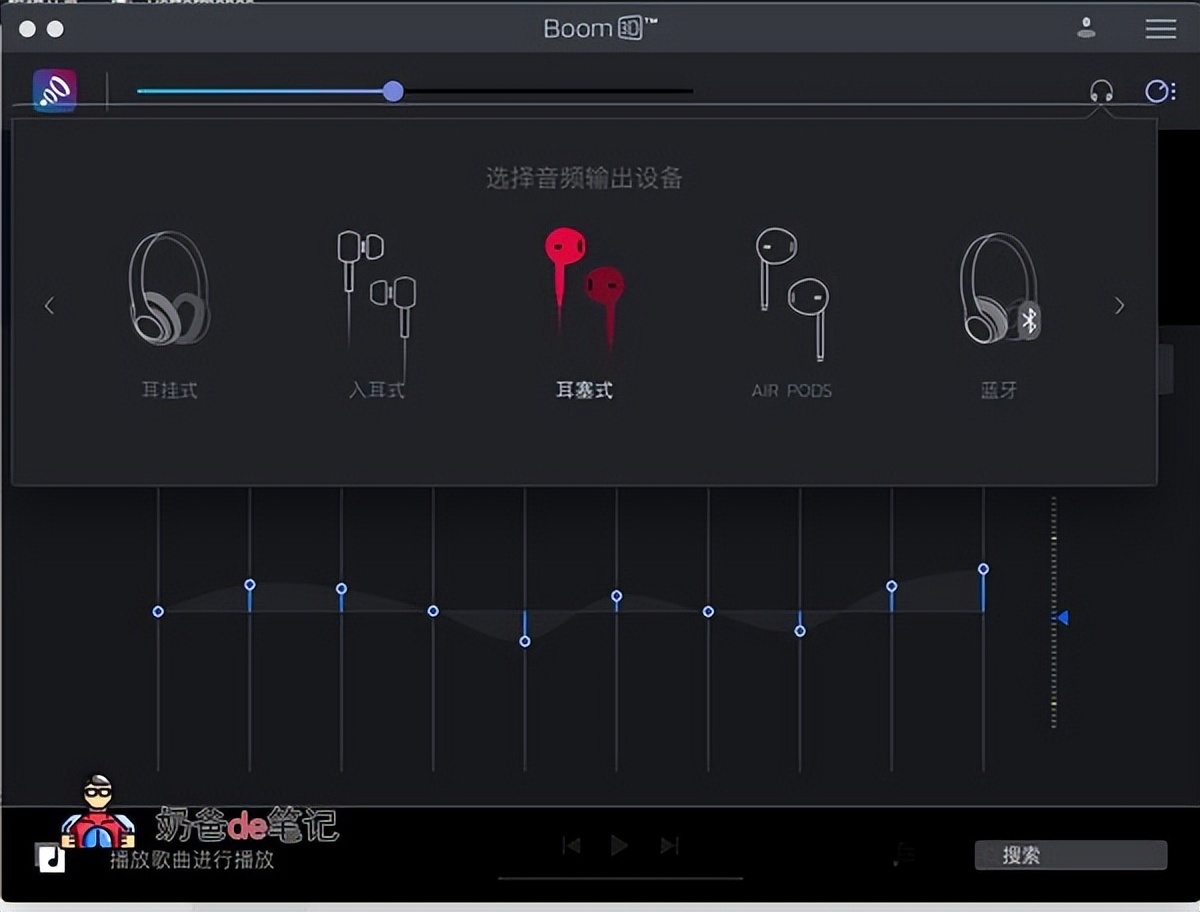Click the tenth equalizer band handle
Screen dimensions: 1200x912
[x=983, y=568]
